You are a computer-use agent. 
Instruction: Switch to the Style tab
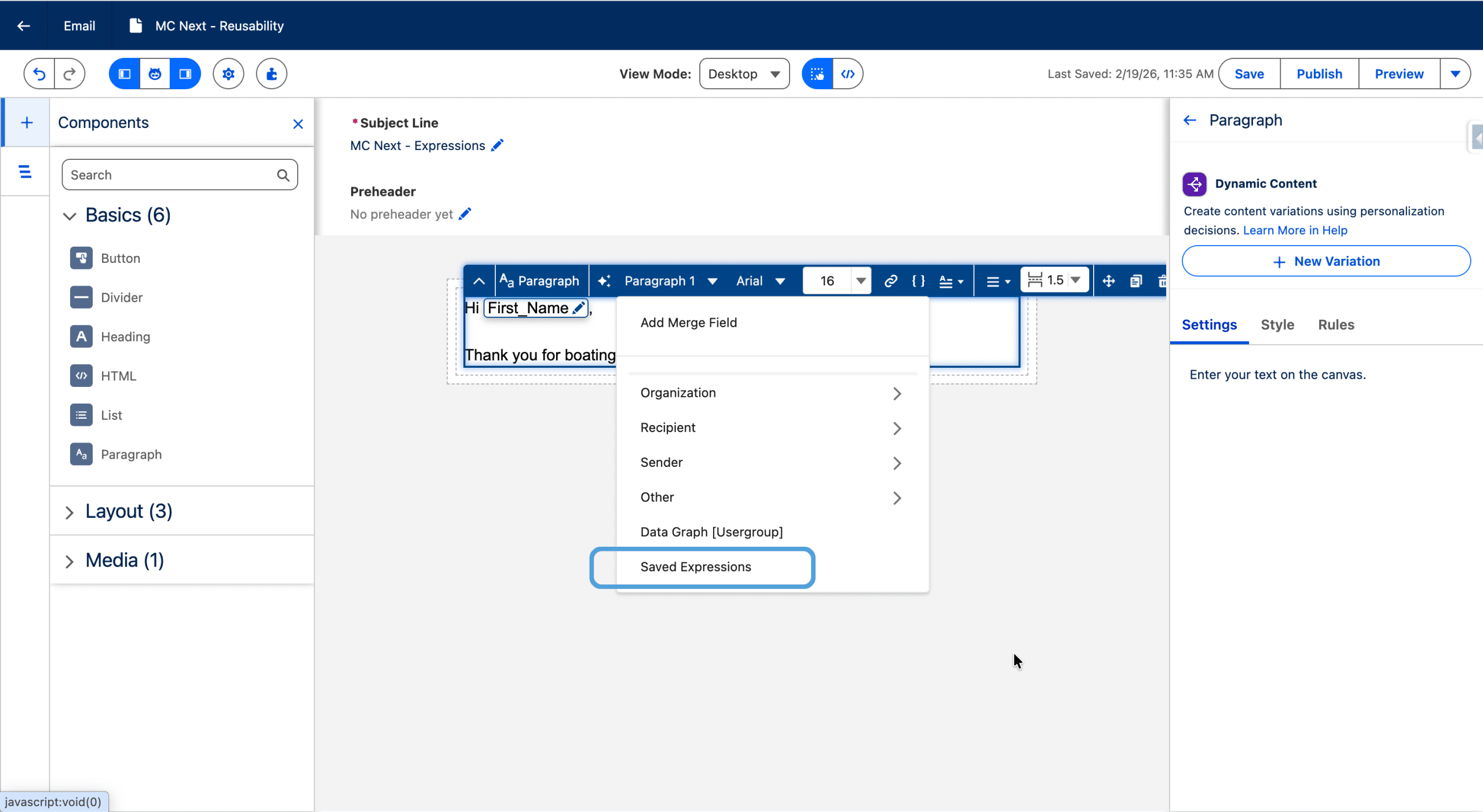click(1277, 325)
